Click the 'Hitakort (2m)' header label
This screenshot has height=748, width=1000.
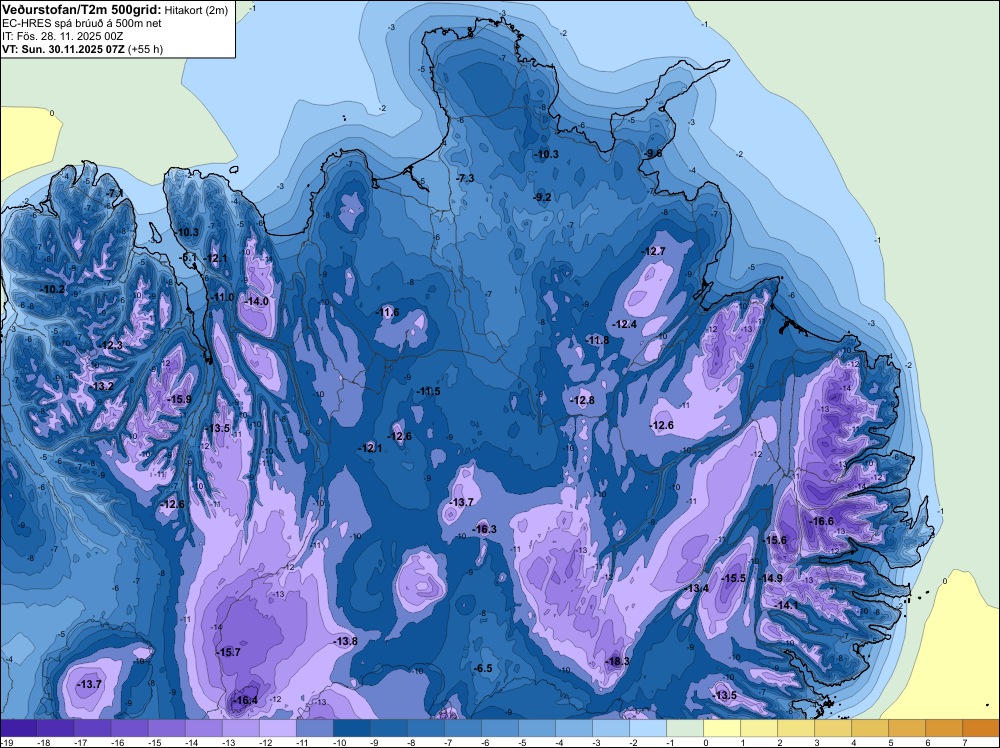[x=196, y=10]
